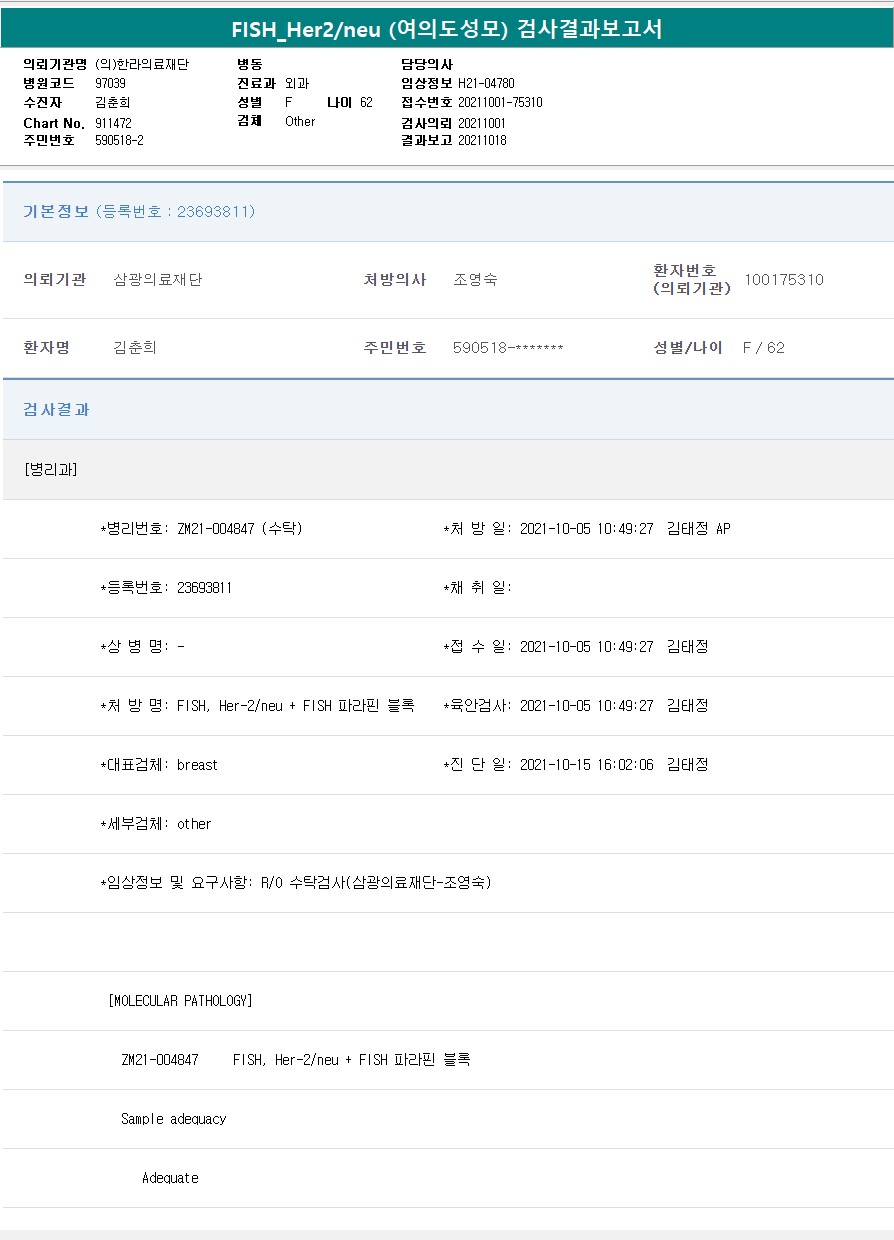This screenshot has width=894, height=1240.
Task: Click the report title FISH_Her2/neu 검사결과보고서
Action: [x=447, y=30]
